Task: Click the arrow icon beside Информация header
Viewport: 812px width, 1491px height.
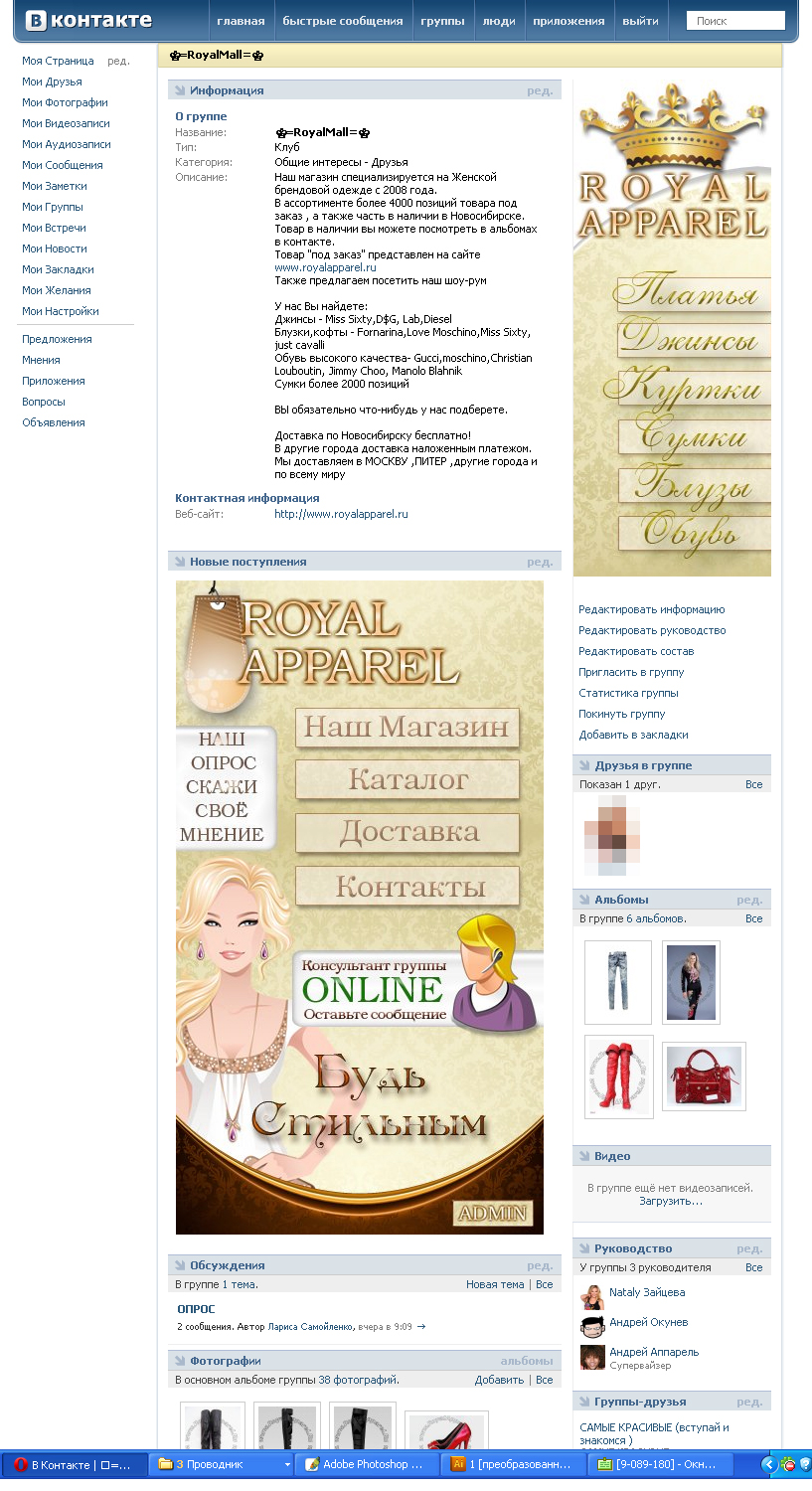Action: click(x=180, y=89)
